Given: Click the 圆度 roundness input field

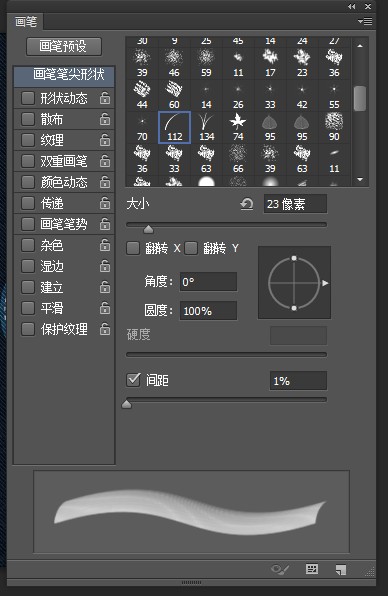Looking at the screenshot, I should coord(208,311).
